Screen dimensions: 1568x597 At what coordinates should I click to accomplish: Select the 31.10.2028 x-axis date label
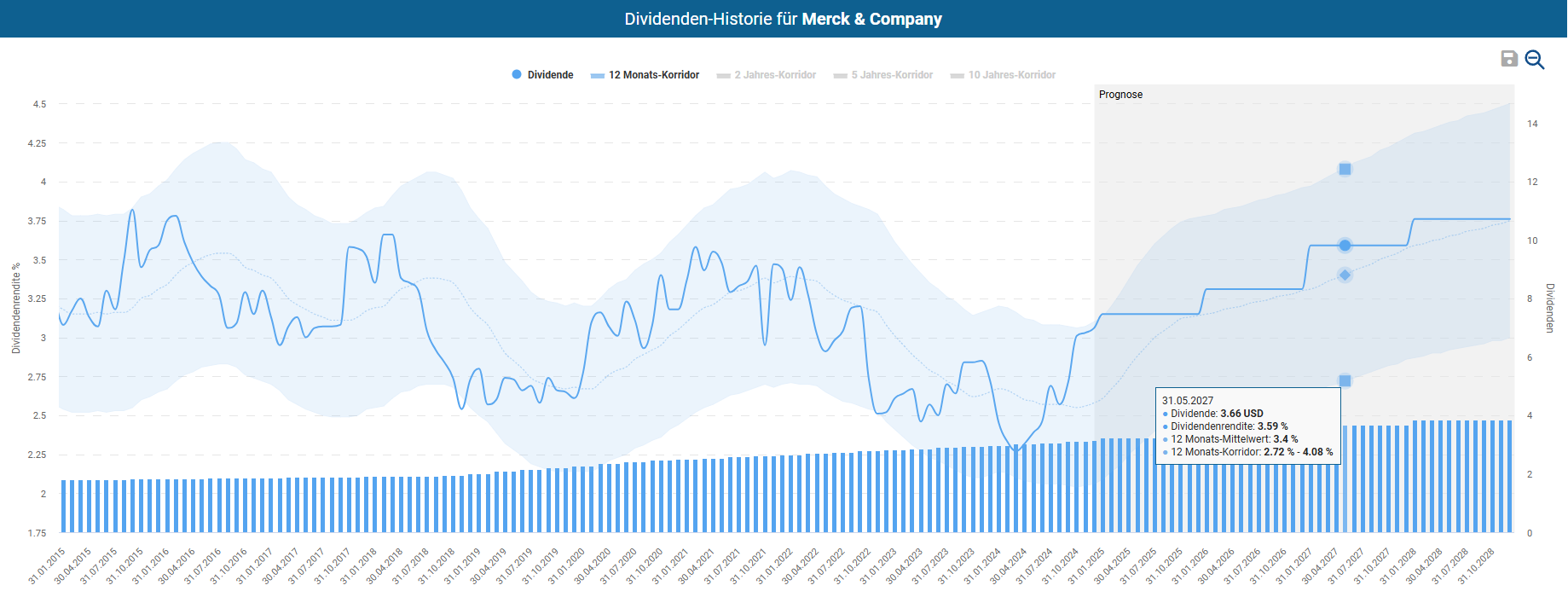[x=1477, y=565]
